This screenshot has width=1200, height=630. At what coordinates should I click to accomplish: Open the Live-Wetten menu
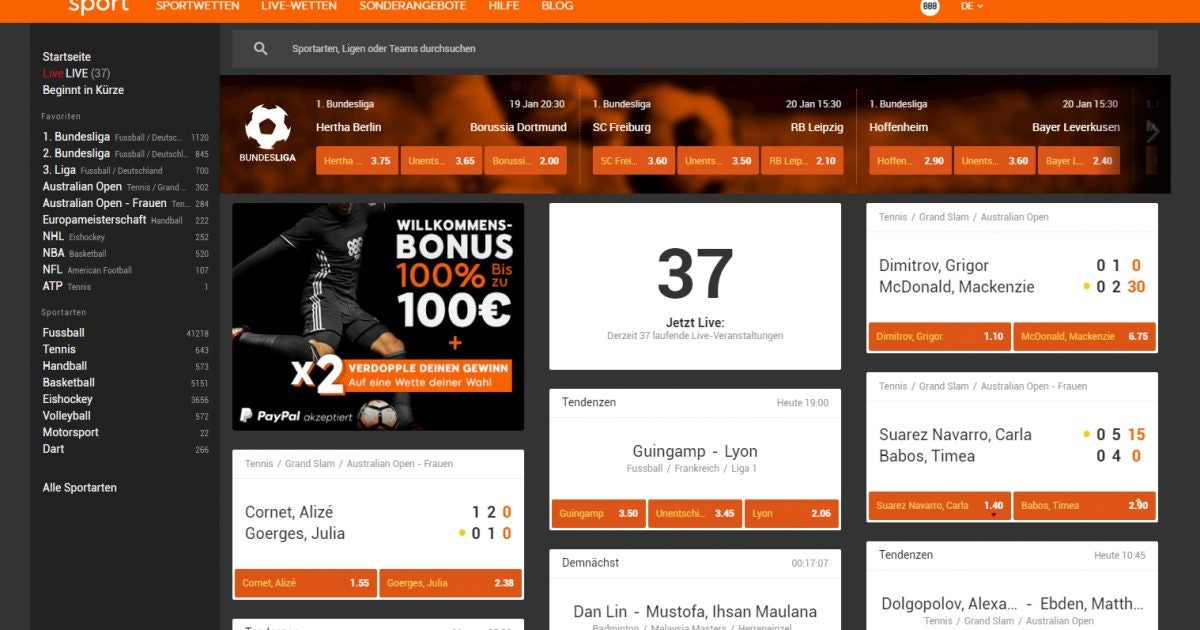click(x=299, y=6)
